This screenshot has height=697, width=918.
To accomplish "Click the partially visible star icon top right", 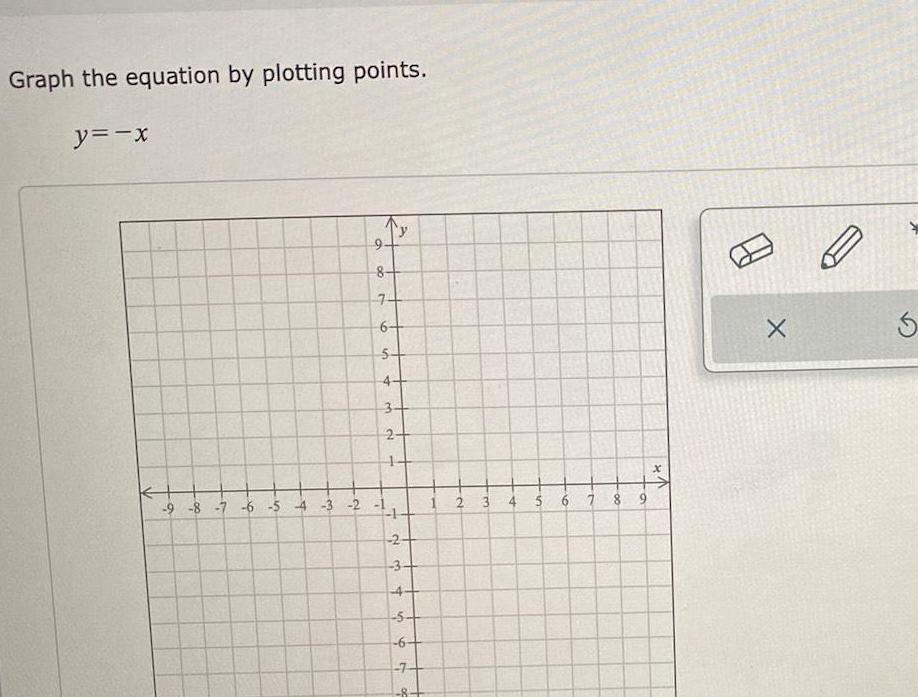I will [x=913, y=228].
